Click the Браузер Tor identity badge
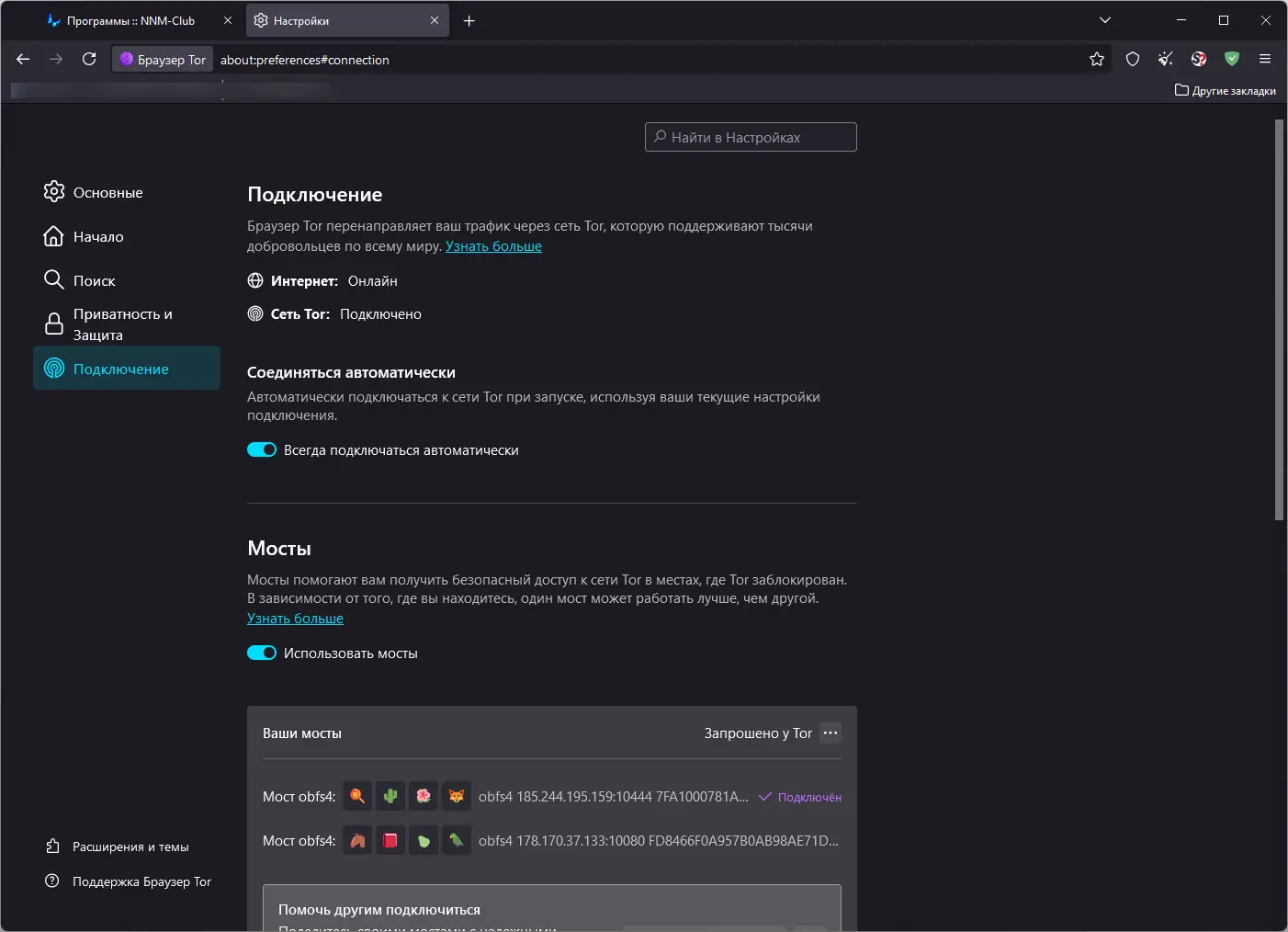1288x932 pixels. point(163,60)
